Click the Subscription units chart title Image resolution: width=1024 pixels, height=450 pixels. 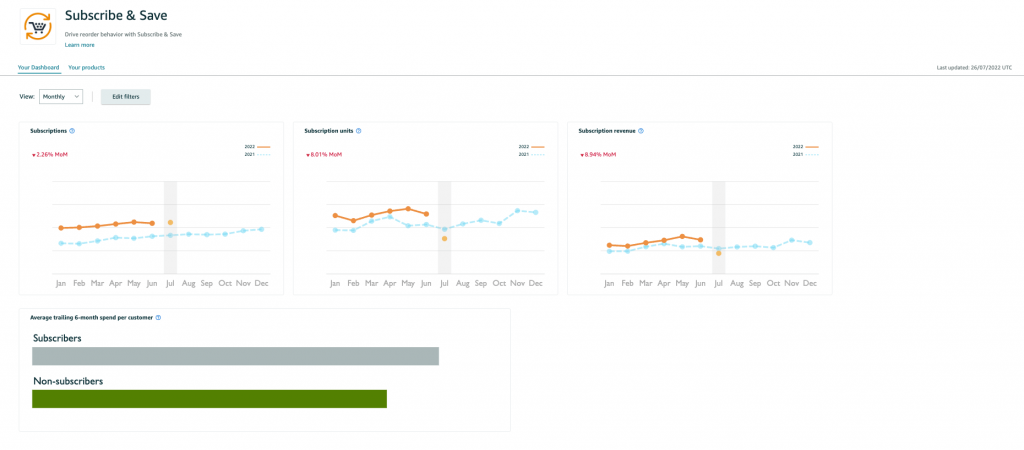328,131
